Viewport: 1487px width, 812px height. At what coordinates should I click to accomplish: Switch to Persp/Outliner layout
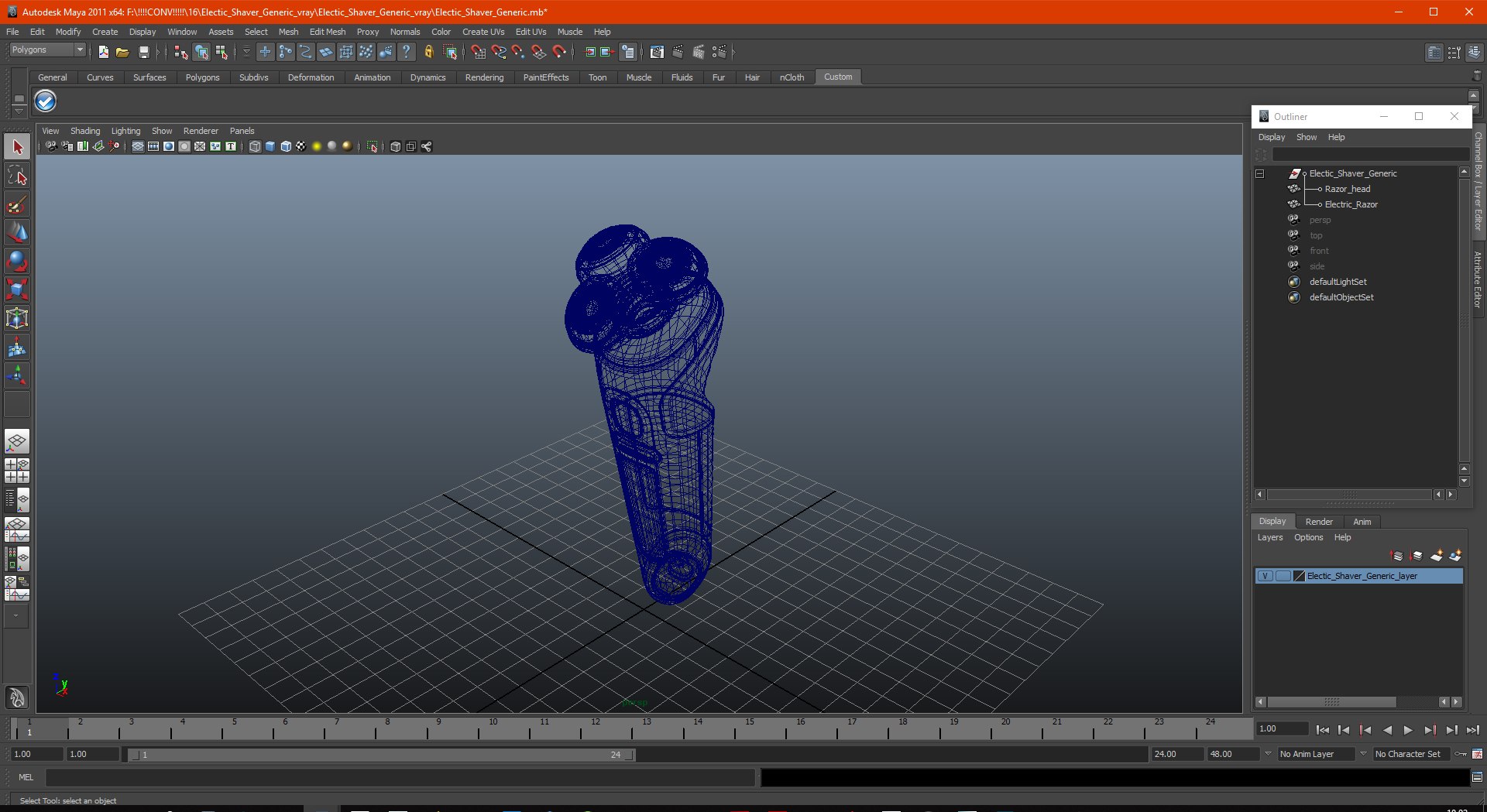click(17, 499)
